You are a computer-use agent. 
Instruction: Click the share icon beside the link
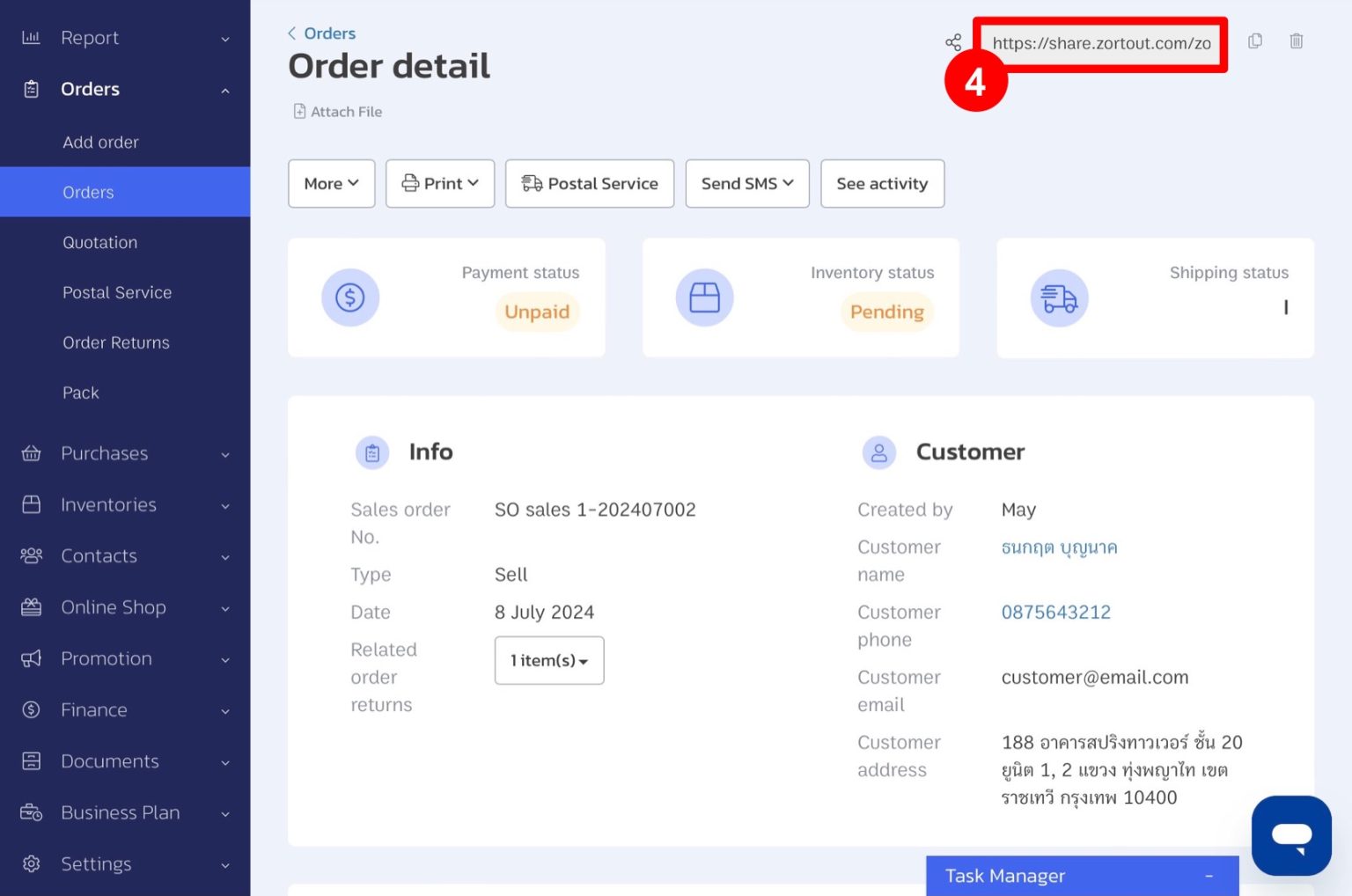[953, 40]
